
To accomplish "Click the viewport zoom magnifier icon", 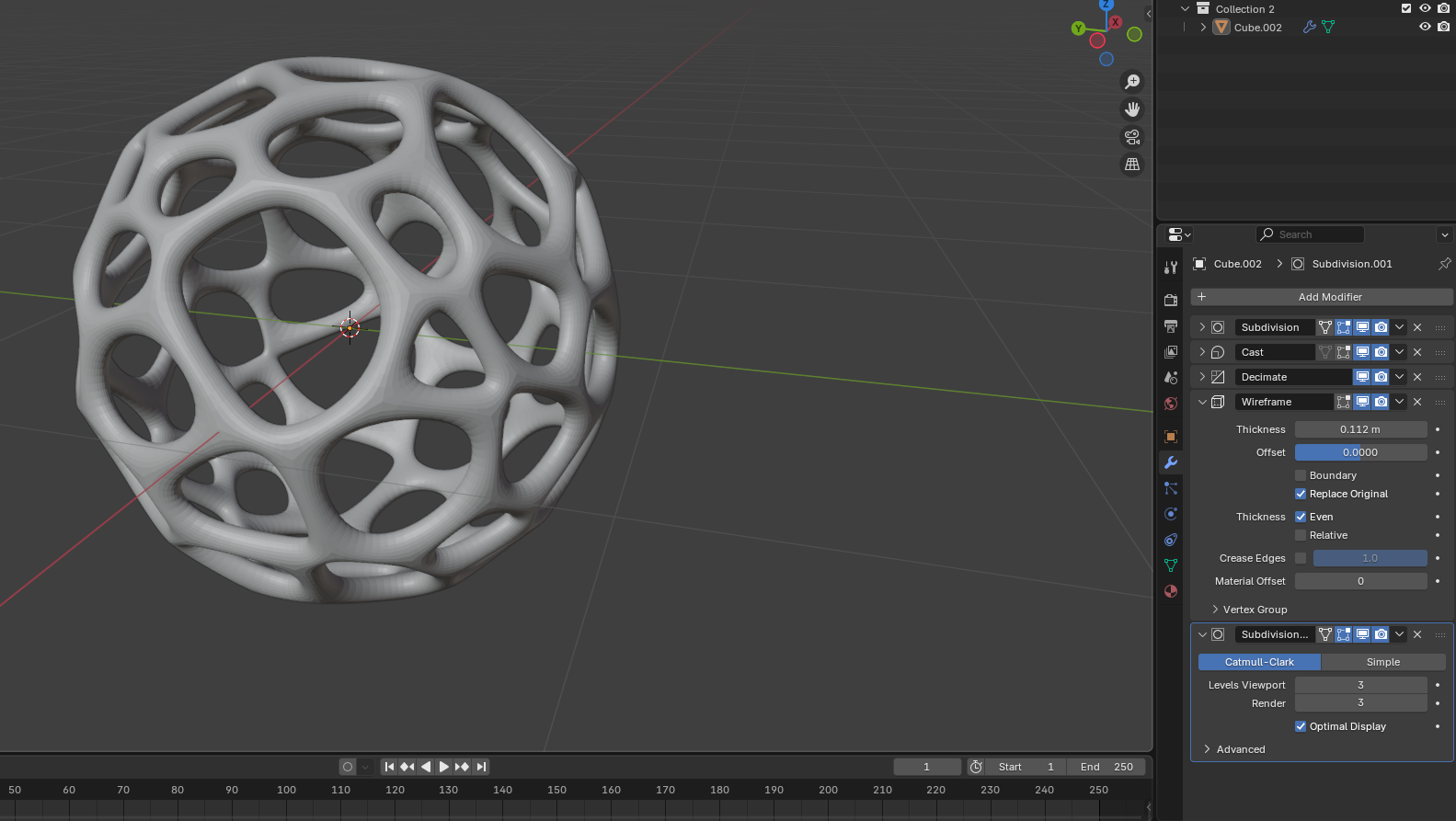I will click(x=1132, y=82).
